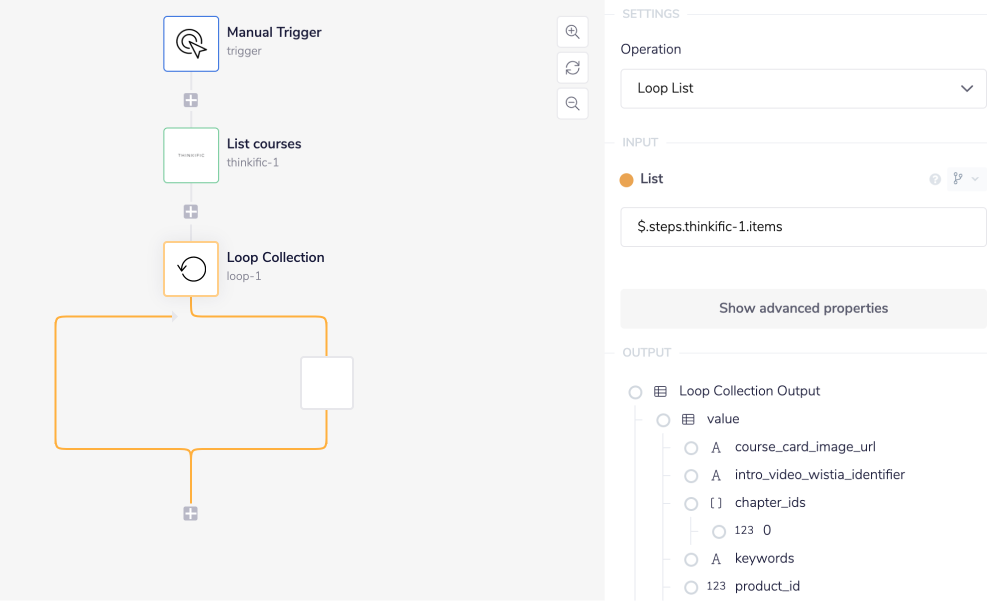Viewport: 1000px width, 601px height.
Task: Click the zoom in magnifier button
Action: click(x=572, y=32)
